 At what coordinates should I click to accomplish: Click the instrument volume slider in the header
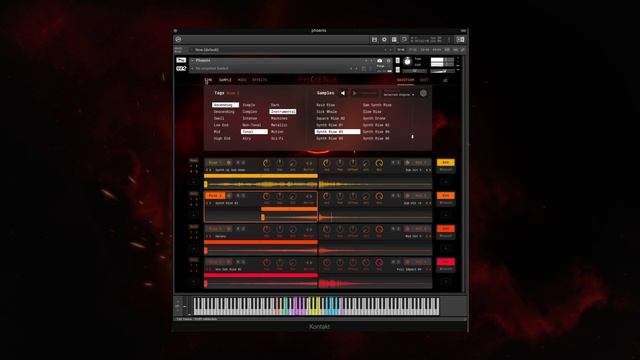pos(441,71)
